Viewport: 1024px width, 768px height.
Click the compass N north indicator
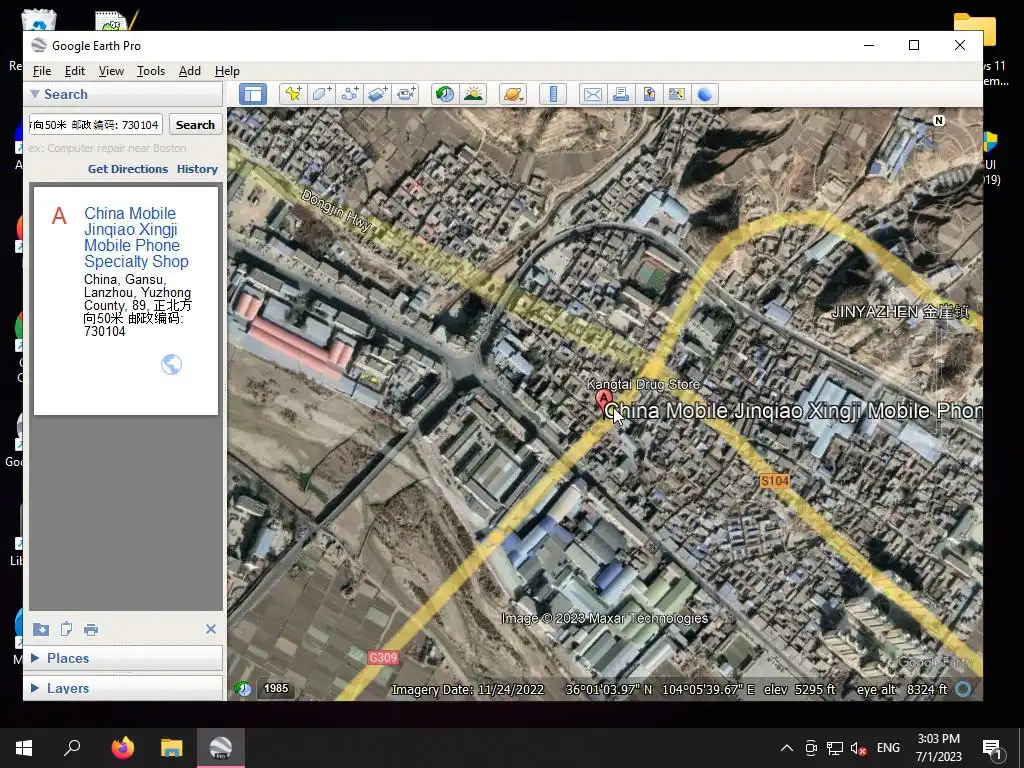point(939,120)
